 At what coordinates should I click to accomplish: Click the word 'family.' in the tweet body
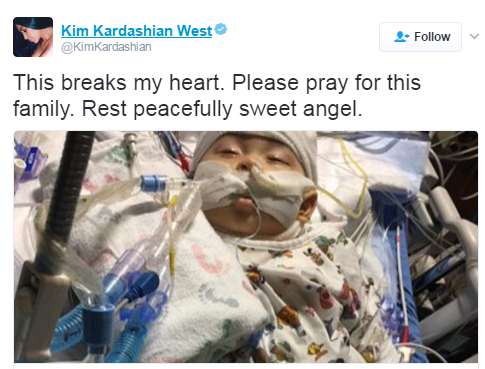pyautogui.click(x=43, y=109)
